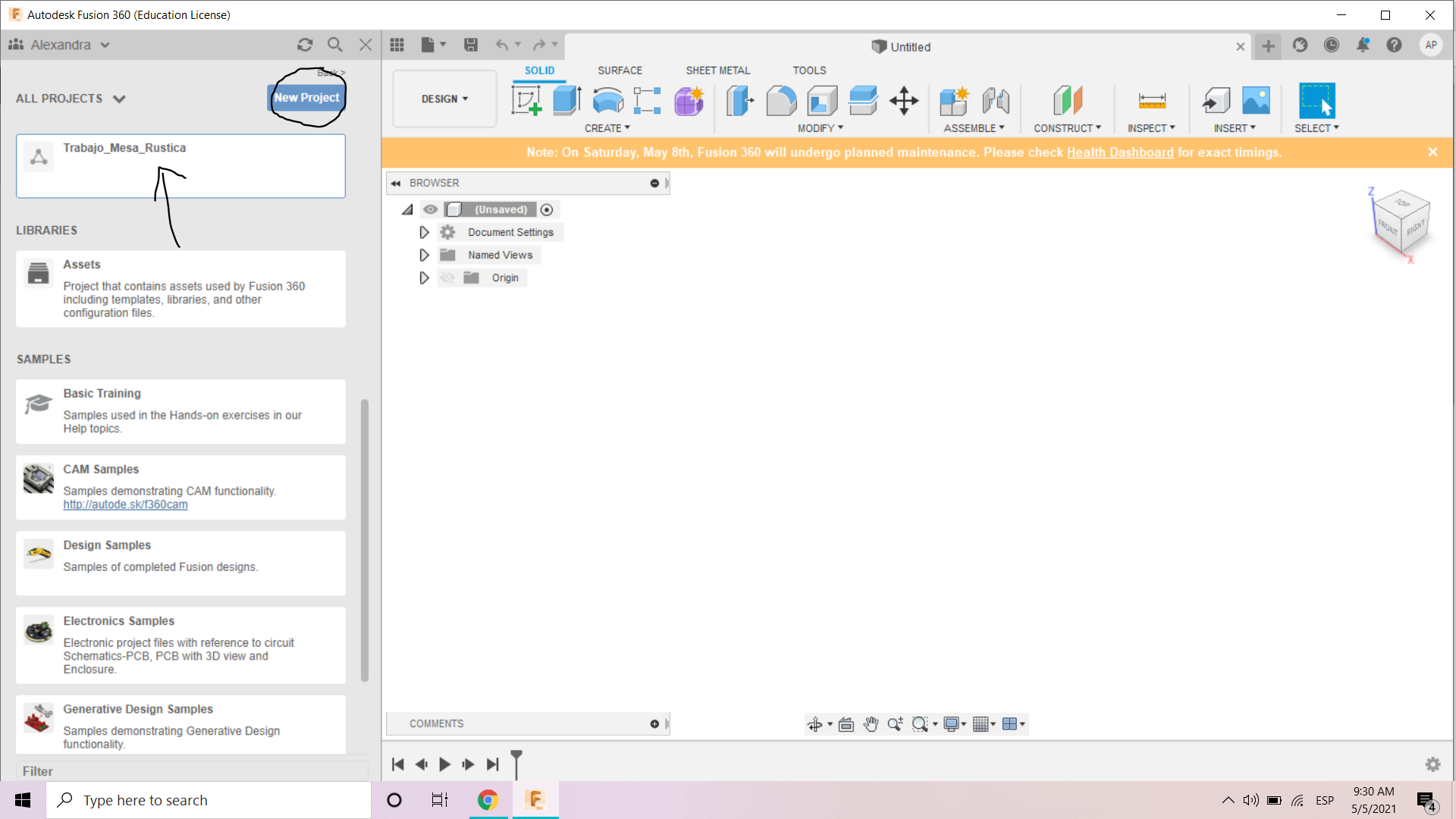Click the New Project button
Image resolution: width=1456 pixels, height=819 pixels.
pyautogui.click(x=306, y=97)
